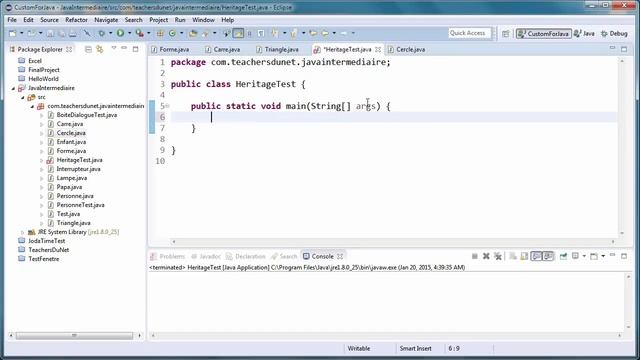This screenshot has height=360, width=640.
Task: Click Next Annotation toolbar icon
Action: 275,33
